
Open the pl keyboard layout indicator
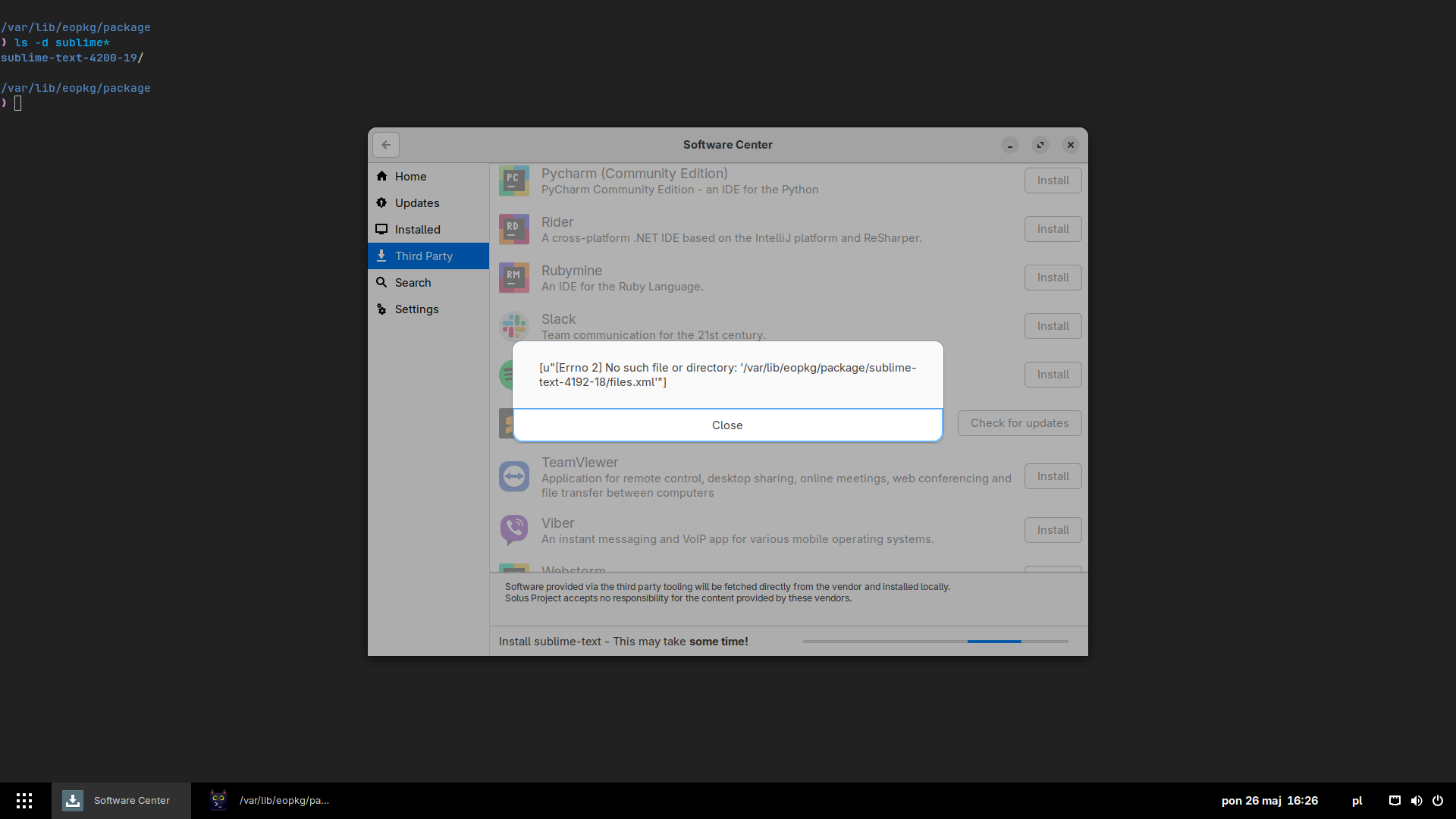tap(1357, 801)
